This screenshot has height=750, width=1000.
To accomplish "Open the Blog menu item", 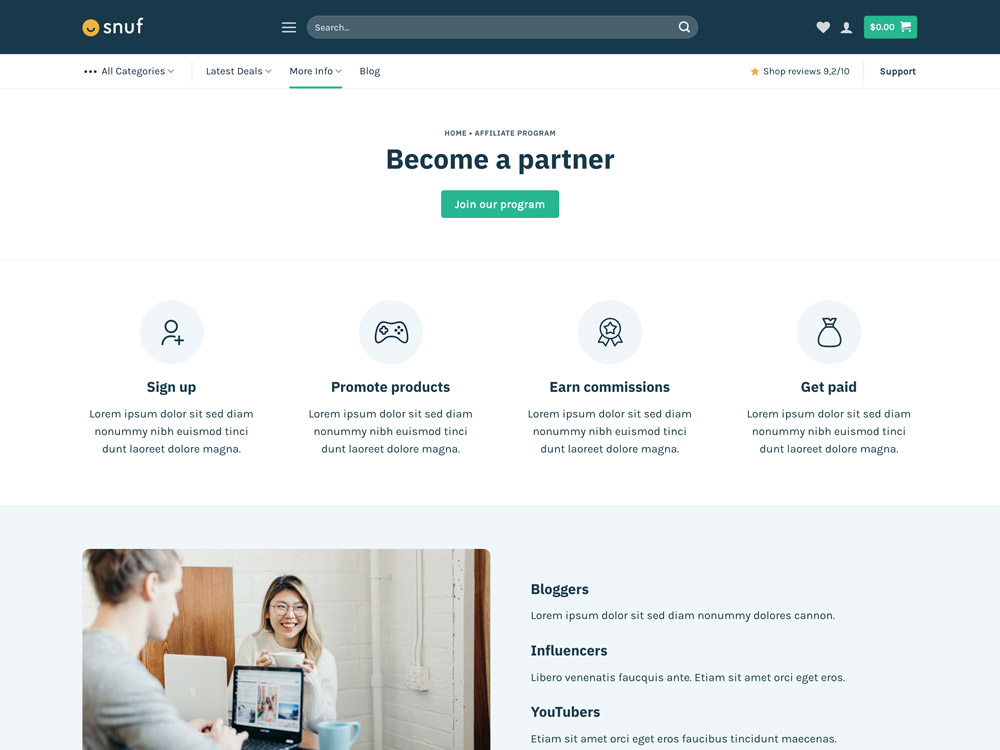I will tap(370, 71).
